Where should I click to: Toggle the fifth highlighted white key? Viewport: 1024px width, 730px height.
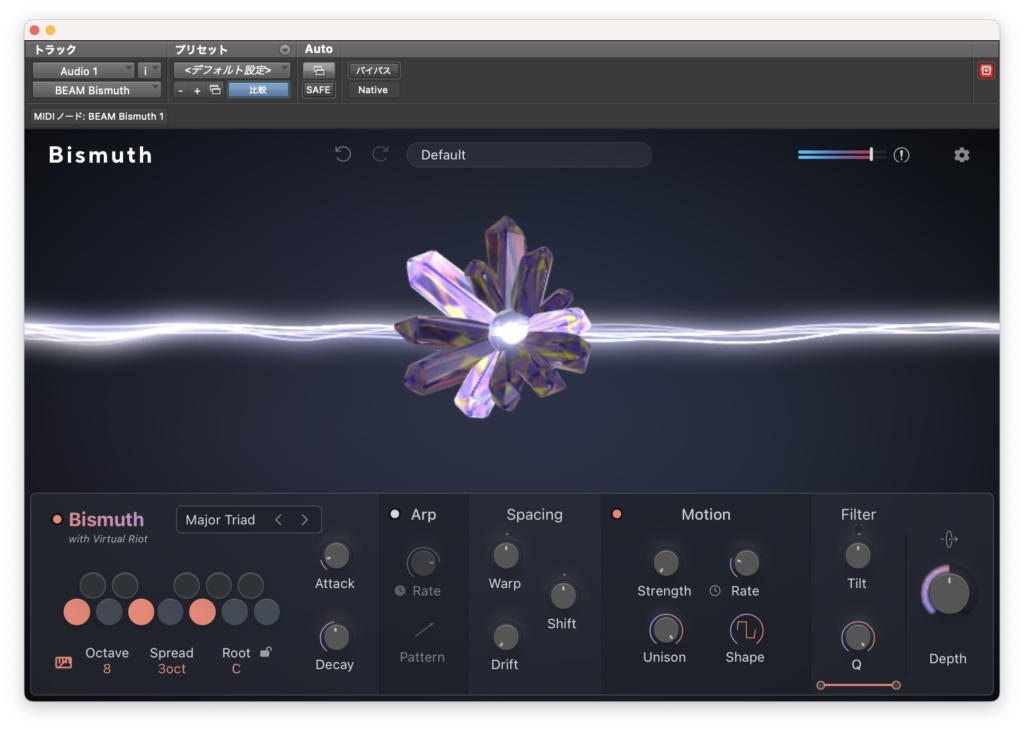coord(202,612)
